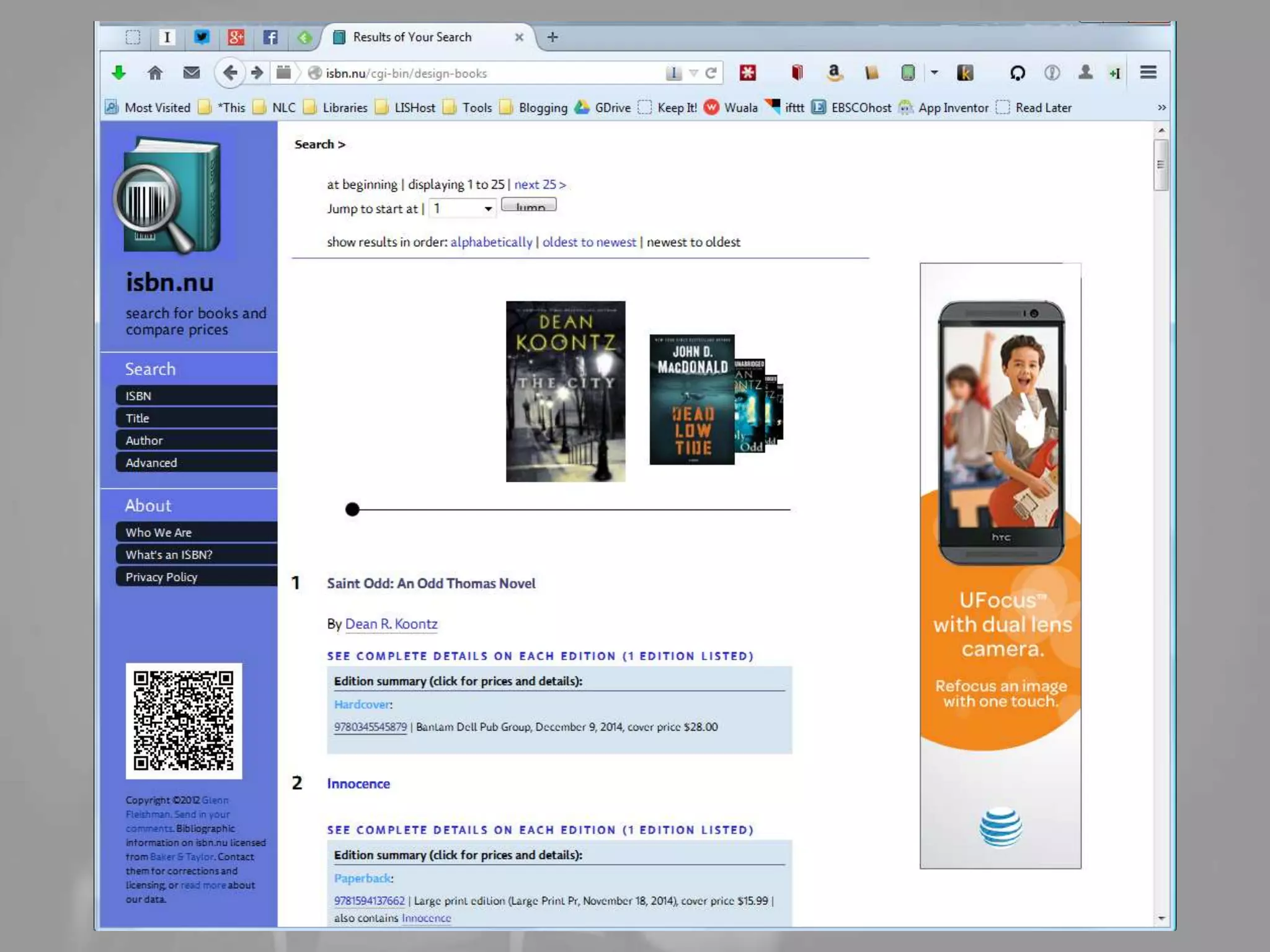1270x952 pixels.
Task: Go to browser home page icon
Action: [x=155, y=73]
